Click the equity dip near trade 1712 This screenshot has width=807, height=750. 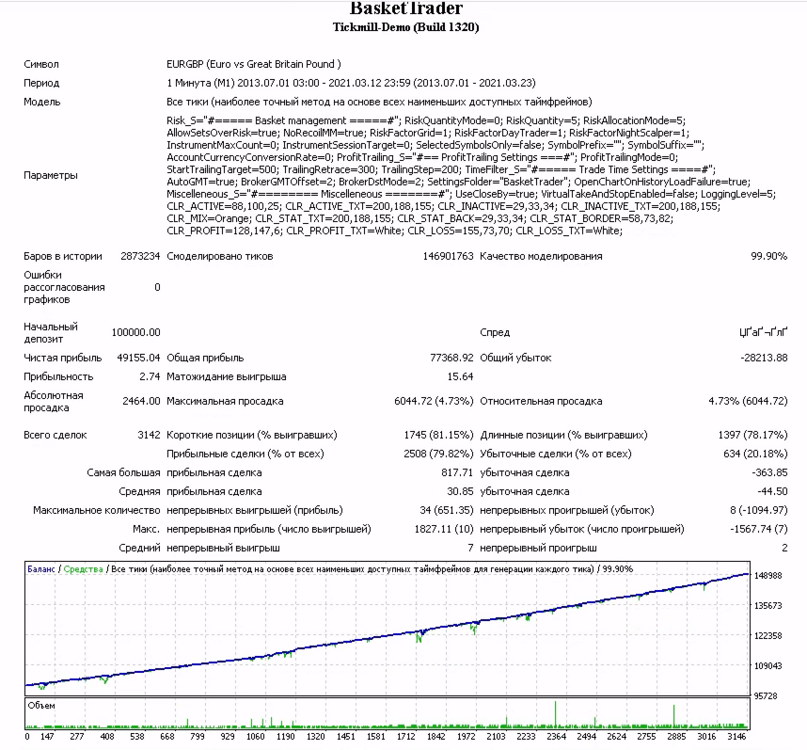click(x=419, y=637)
